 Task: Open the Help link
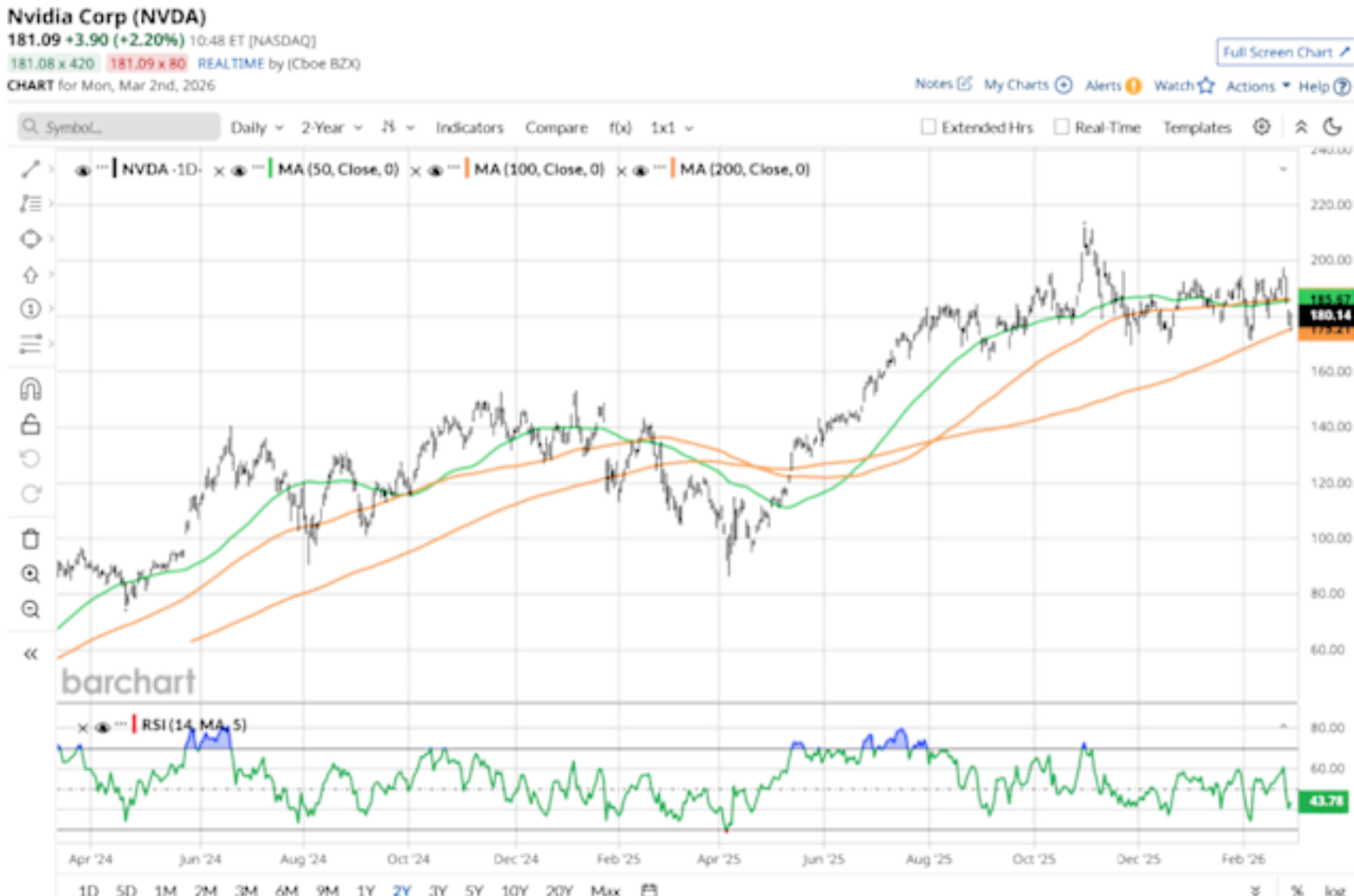(1324, 86)
